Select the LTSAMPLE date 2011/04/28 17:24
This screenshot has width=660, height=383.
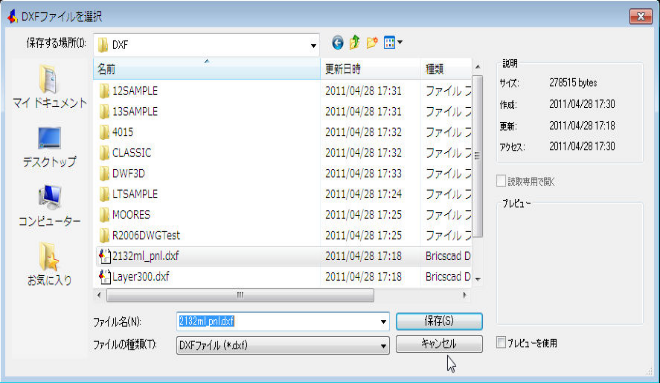(363, 194)
